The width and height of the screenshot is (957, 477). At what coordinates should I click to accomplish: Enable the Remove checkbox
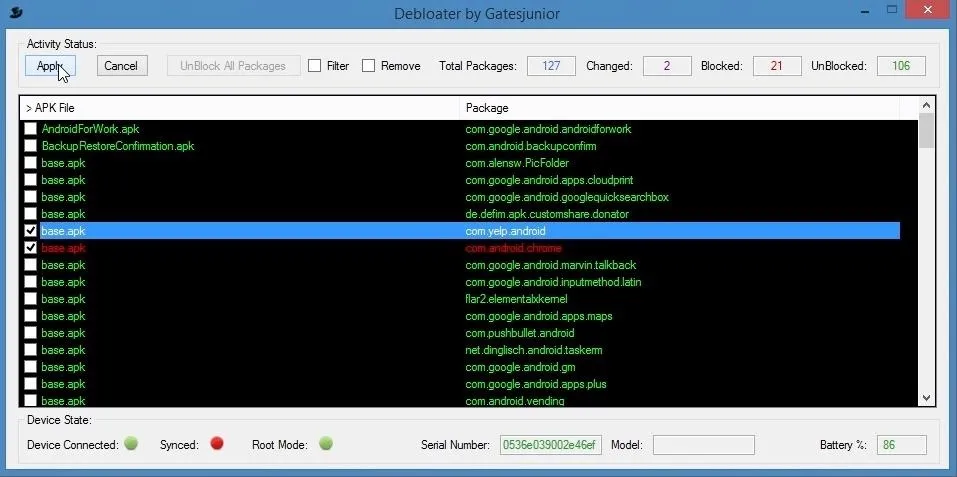(x=368, y=66)
